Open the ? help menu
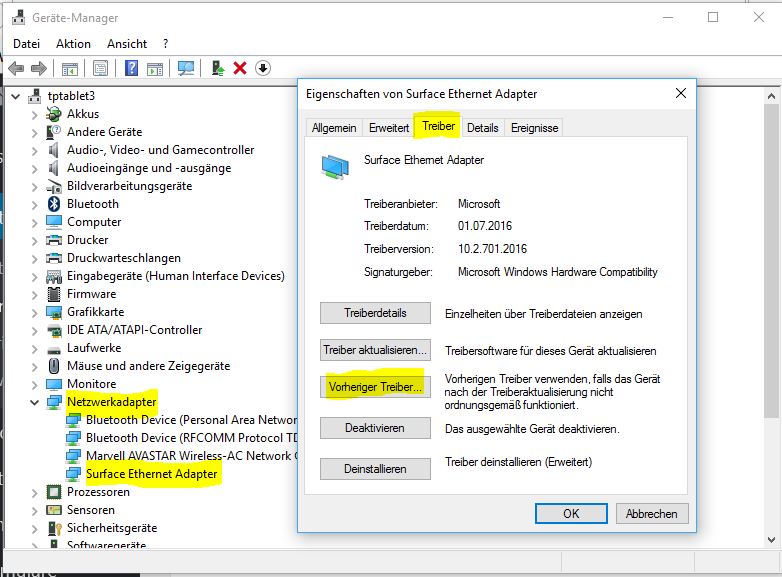The width and height of the screenshot is (782, 577). tap(166, 44)
